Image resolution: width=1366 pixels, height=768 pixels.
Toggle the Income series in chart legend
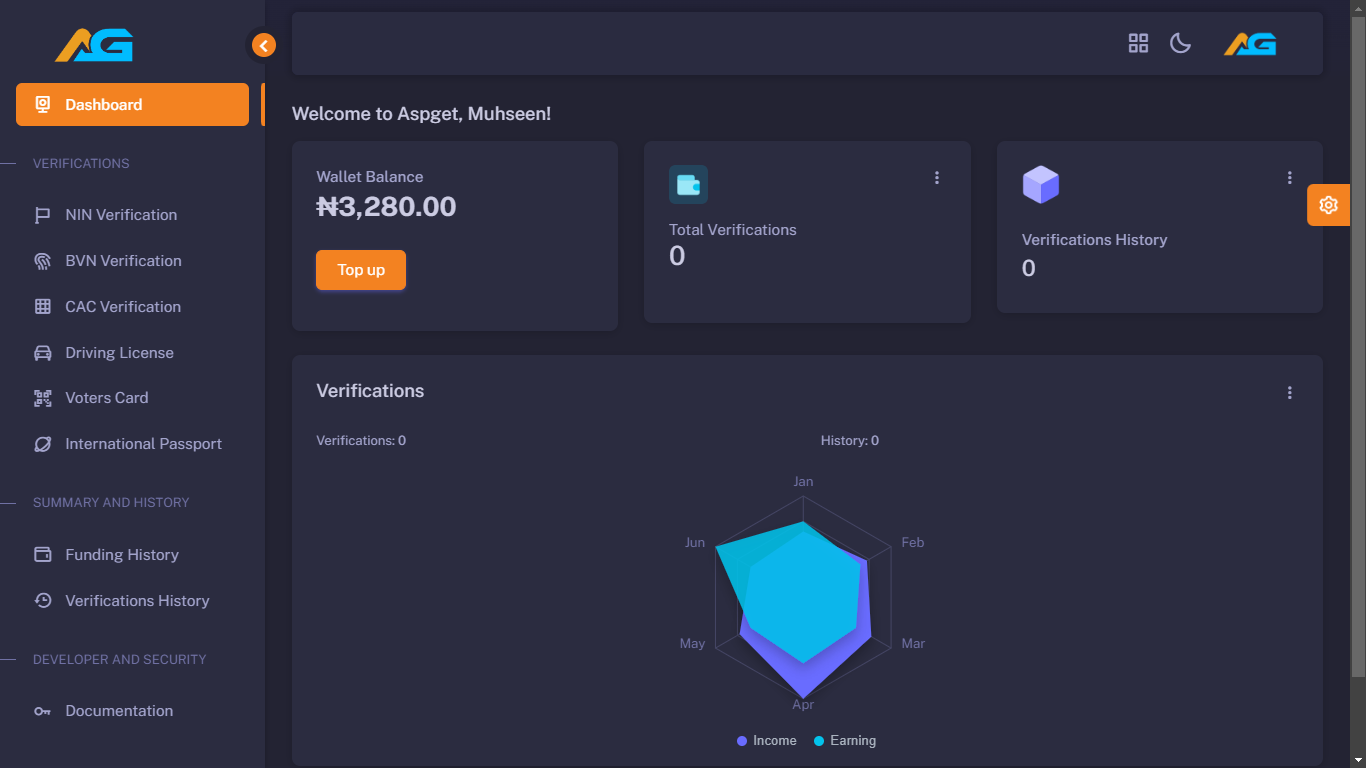click(774, 741)
